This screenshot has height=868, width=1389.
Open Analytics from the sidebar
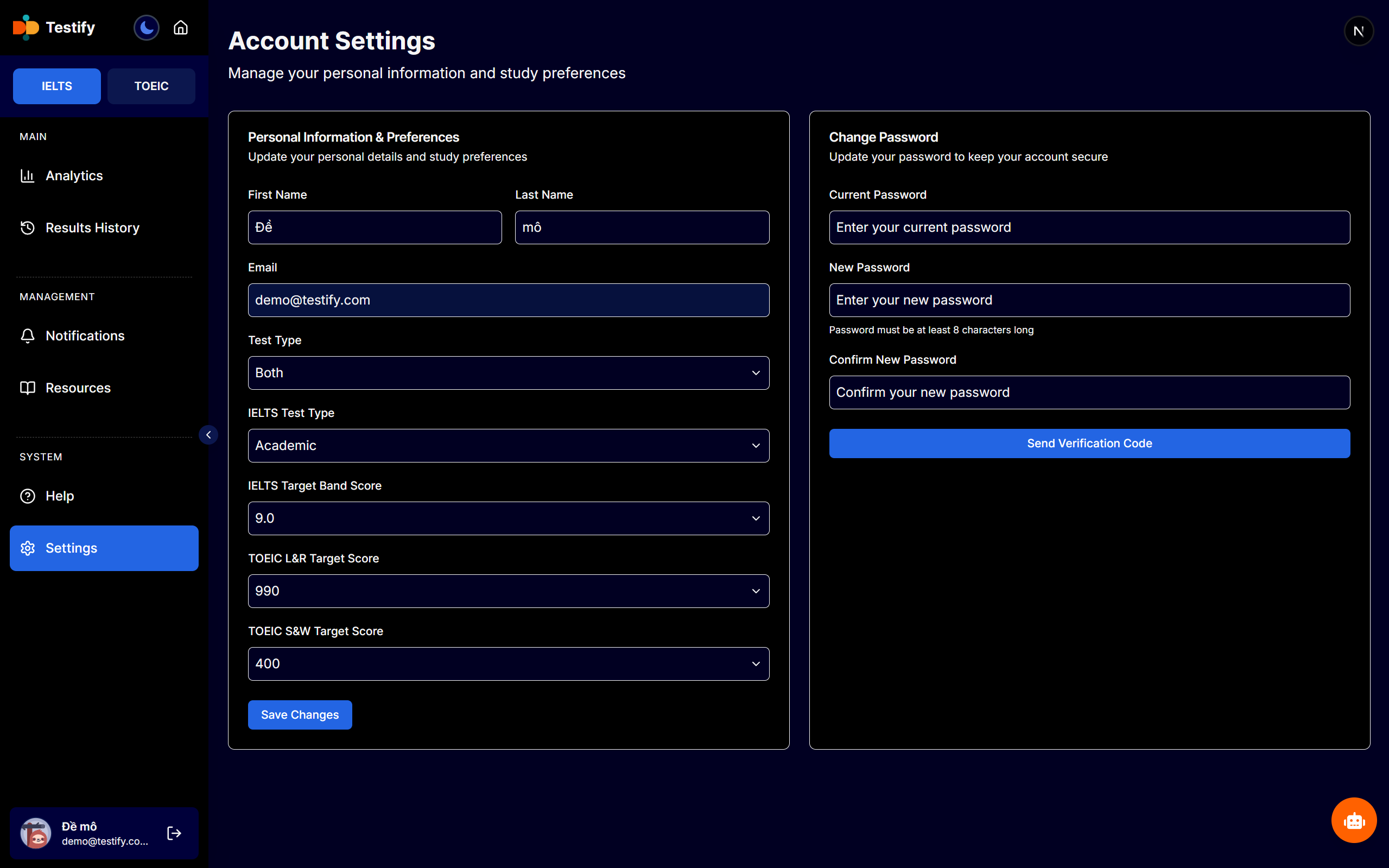[x=74, y=176]
